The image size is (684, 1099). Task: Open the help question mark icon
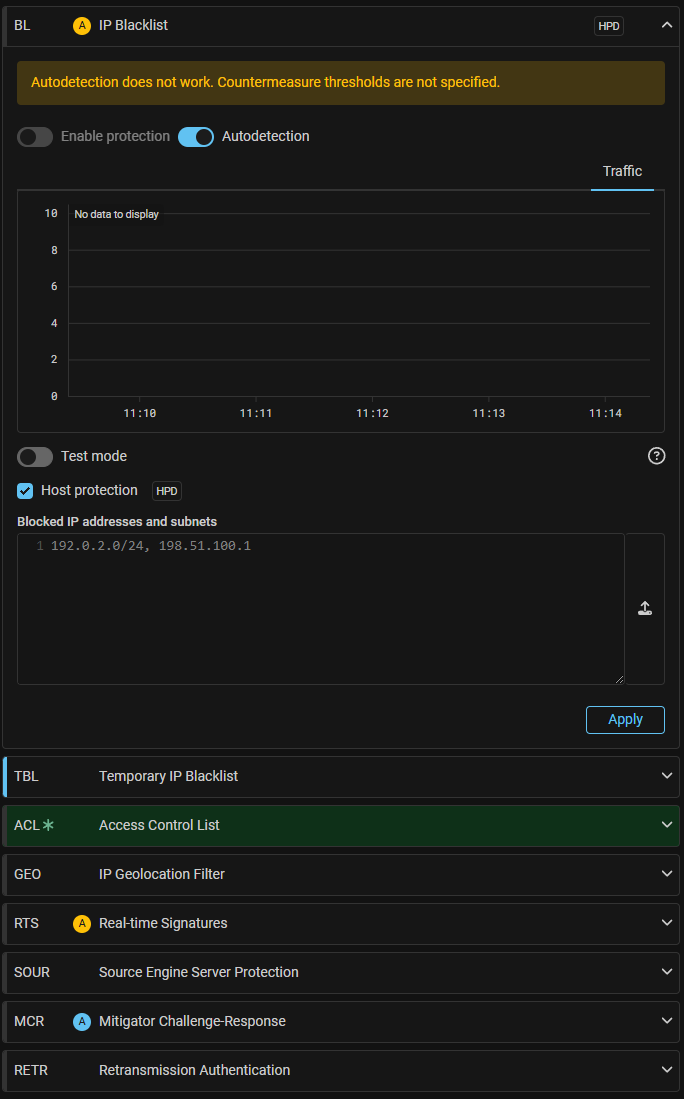(657, 456)
